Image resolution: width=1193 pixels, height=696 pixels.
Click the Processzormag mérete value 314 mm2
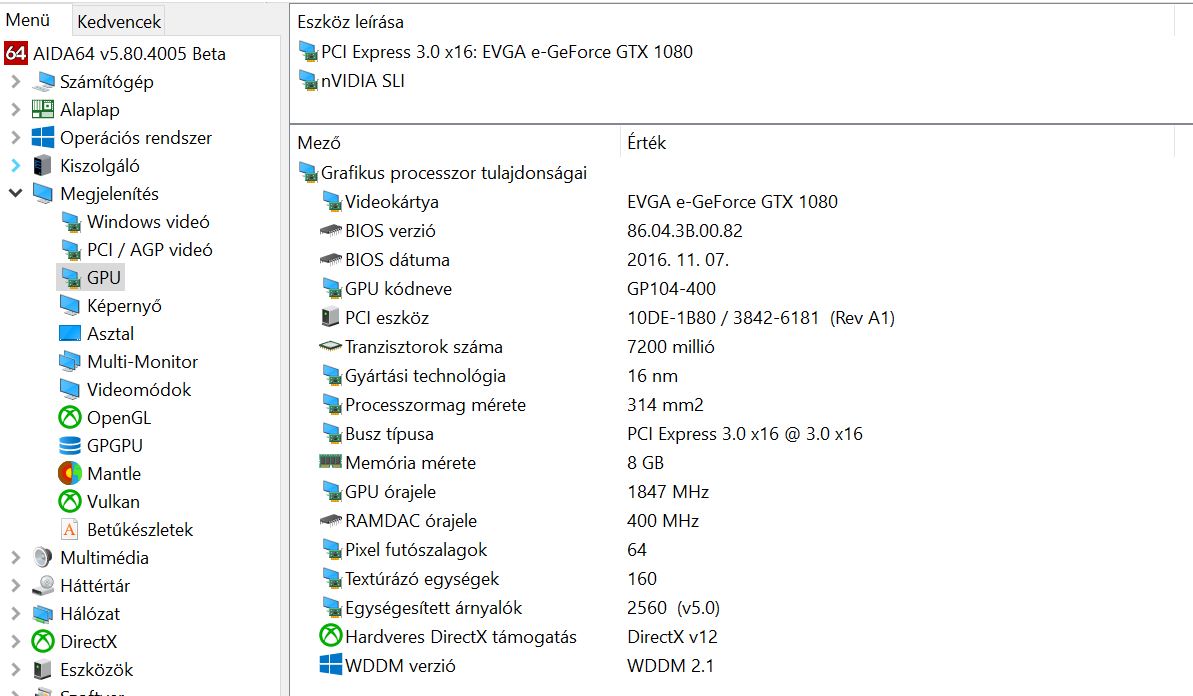[665, 405]
